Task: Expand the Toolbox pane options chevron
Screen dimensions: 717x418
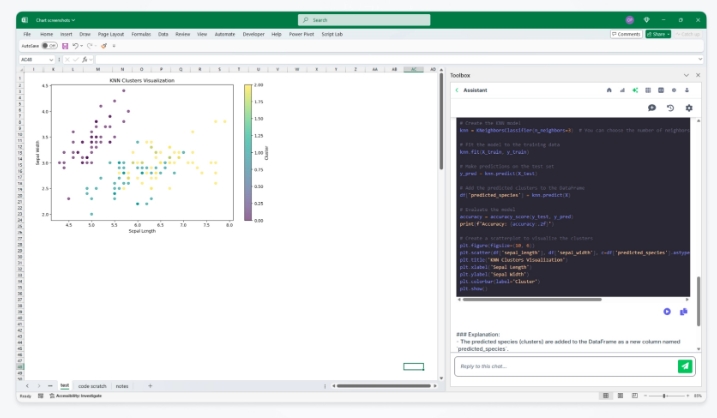Action: tap(685, 75)
